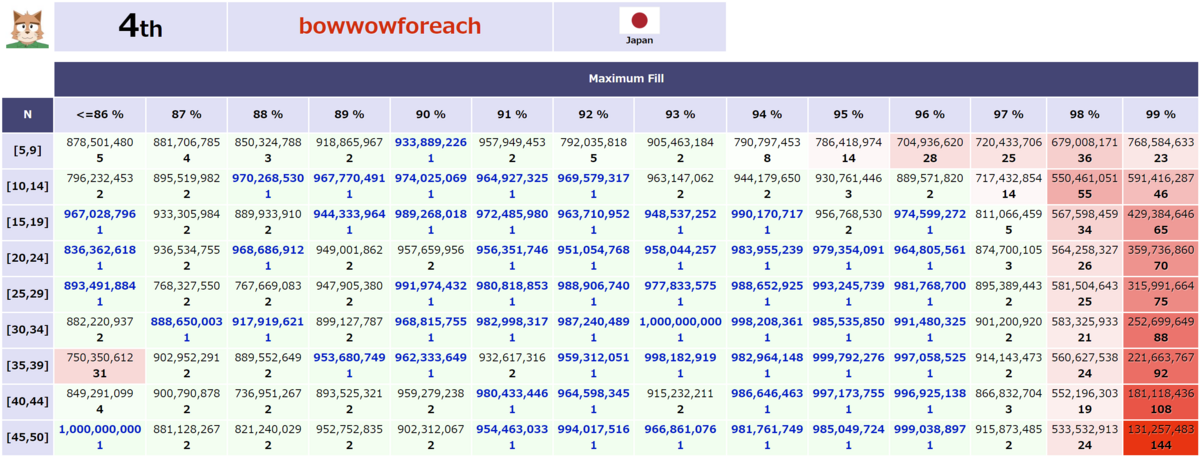Select the 99 % column header
The image size is (1200, 457).
pyautogui.click(x=1160, y=115)
